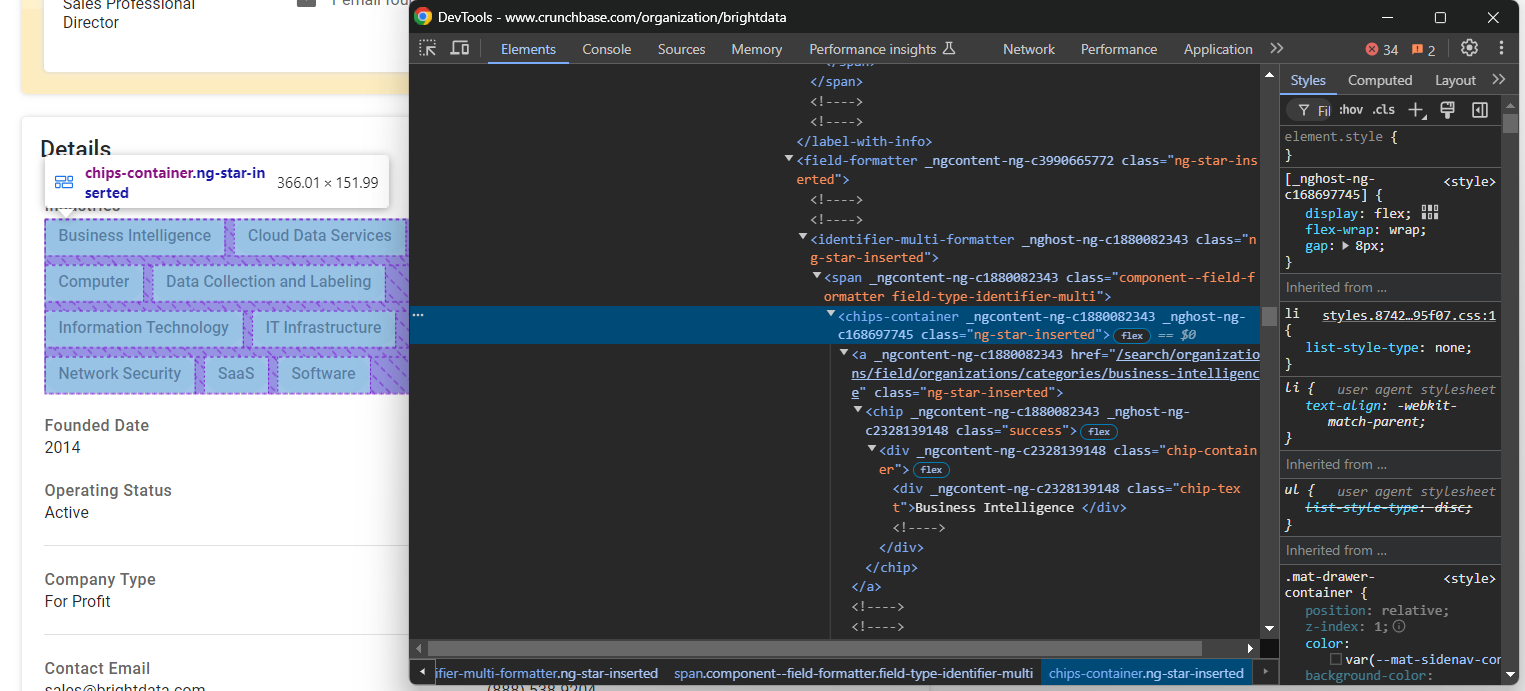Click the new style rule plus icon
Image resolution: width=1525 pixels, height=691 pixels.
click(x=1415, y=110)
